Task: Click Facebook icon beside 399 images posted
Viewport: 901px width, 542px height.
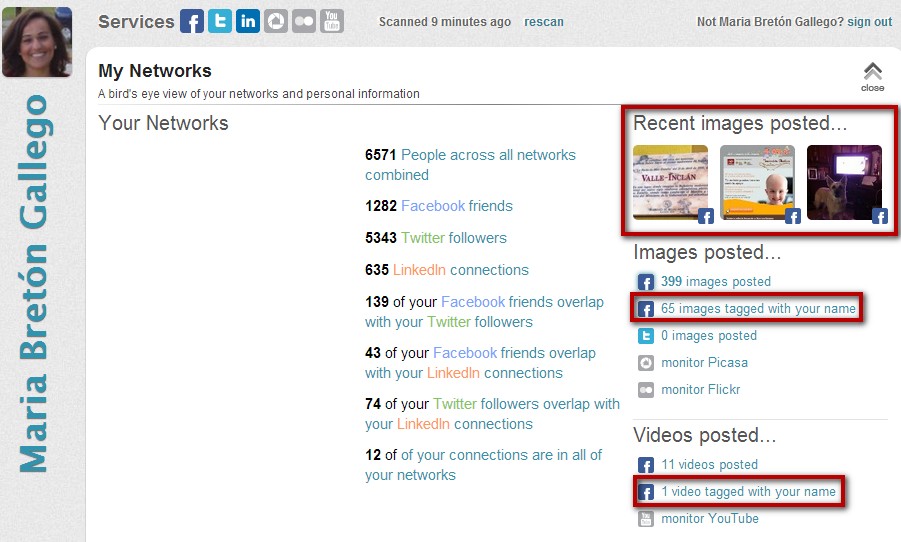Action: click(646, 282)
